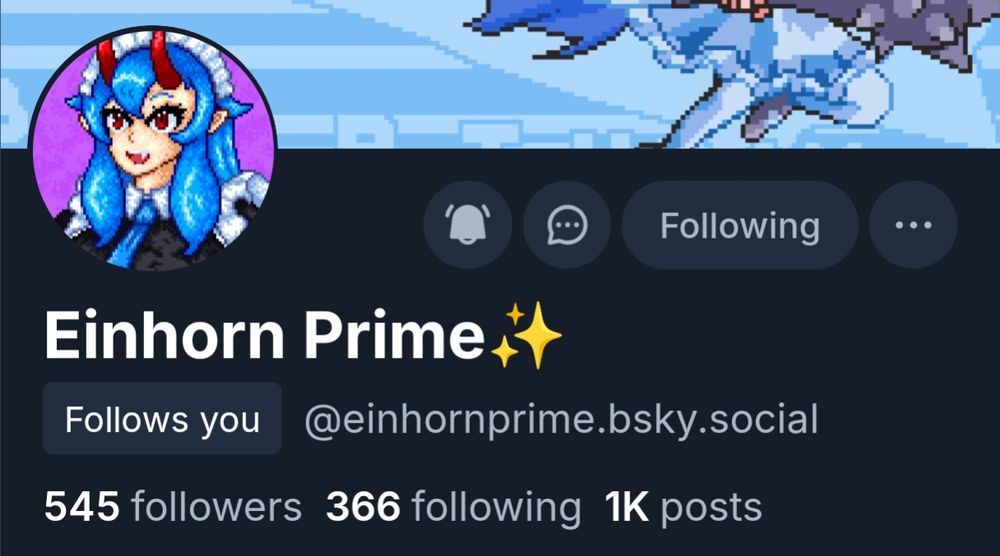The width and height of the screenshot is (1000, 556).
Task: Click the Follows you badge
Action: pyautogui.click(x=162, y=419)
